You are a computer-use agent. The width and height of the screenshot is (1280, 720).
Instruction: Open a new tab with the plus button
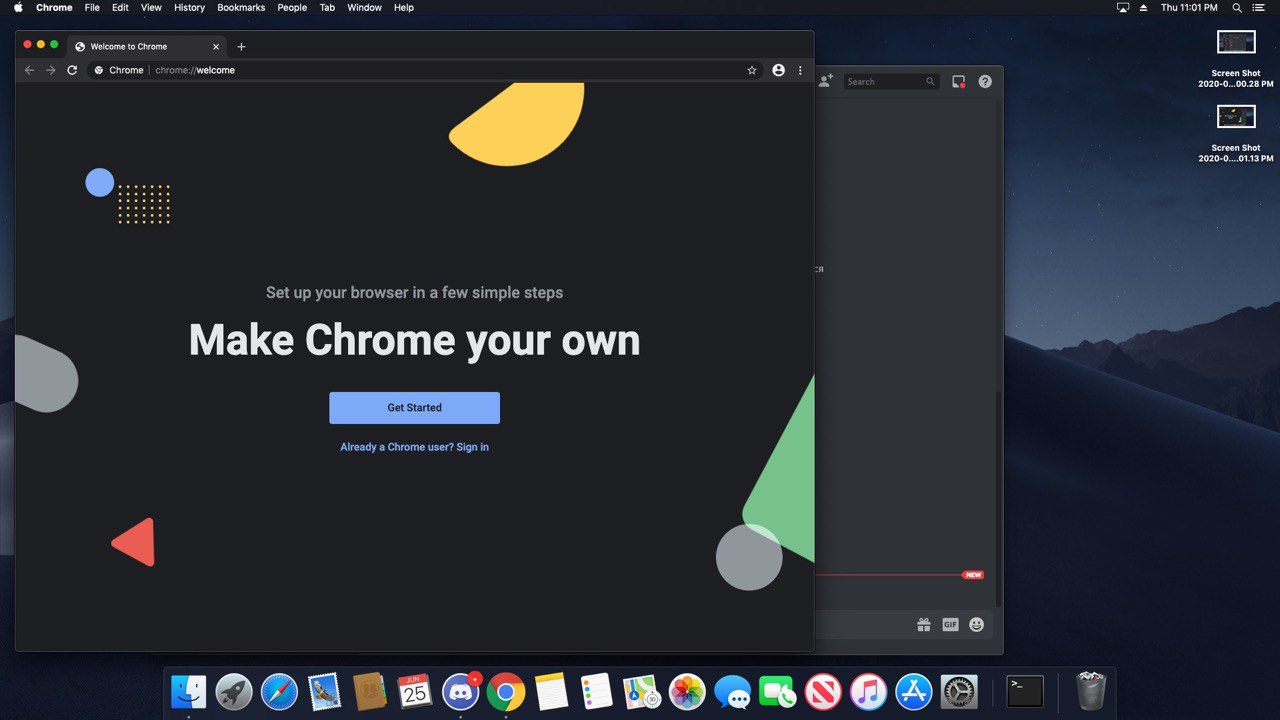[241, 47]
